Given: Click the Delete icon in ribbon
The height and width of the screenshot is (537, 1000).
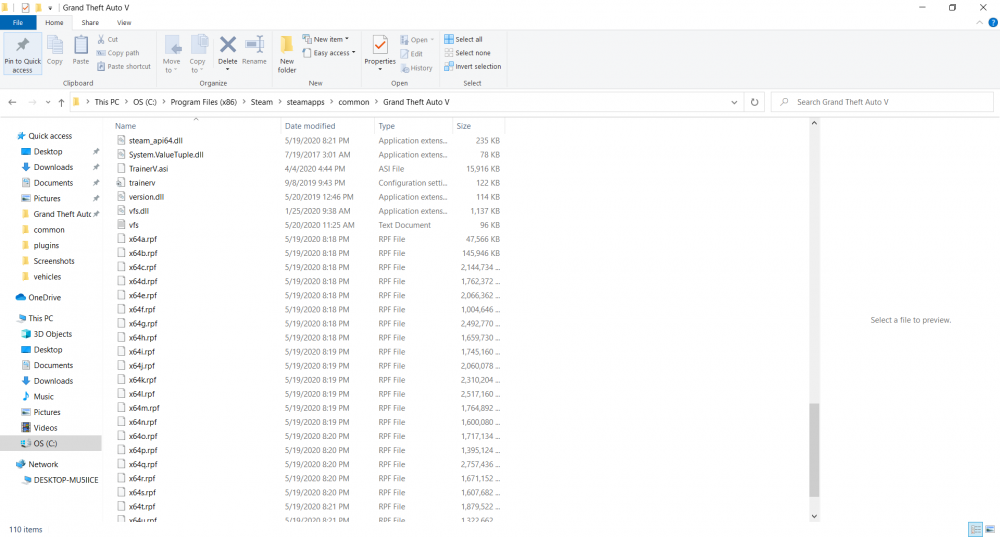Looking at the screenshot, I should pos(228,50).
